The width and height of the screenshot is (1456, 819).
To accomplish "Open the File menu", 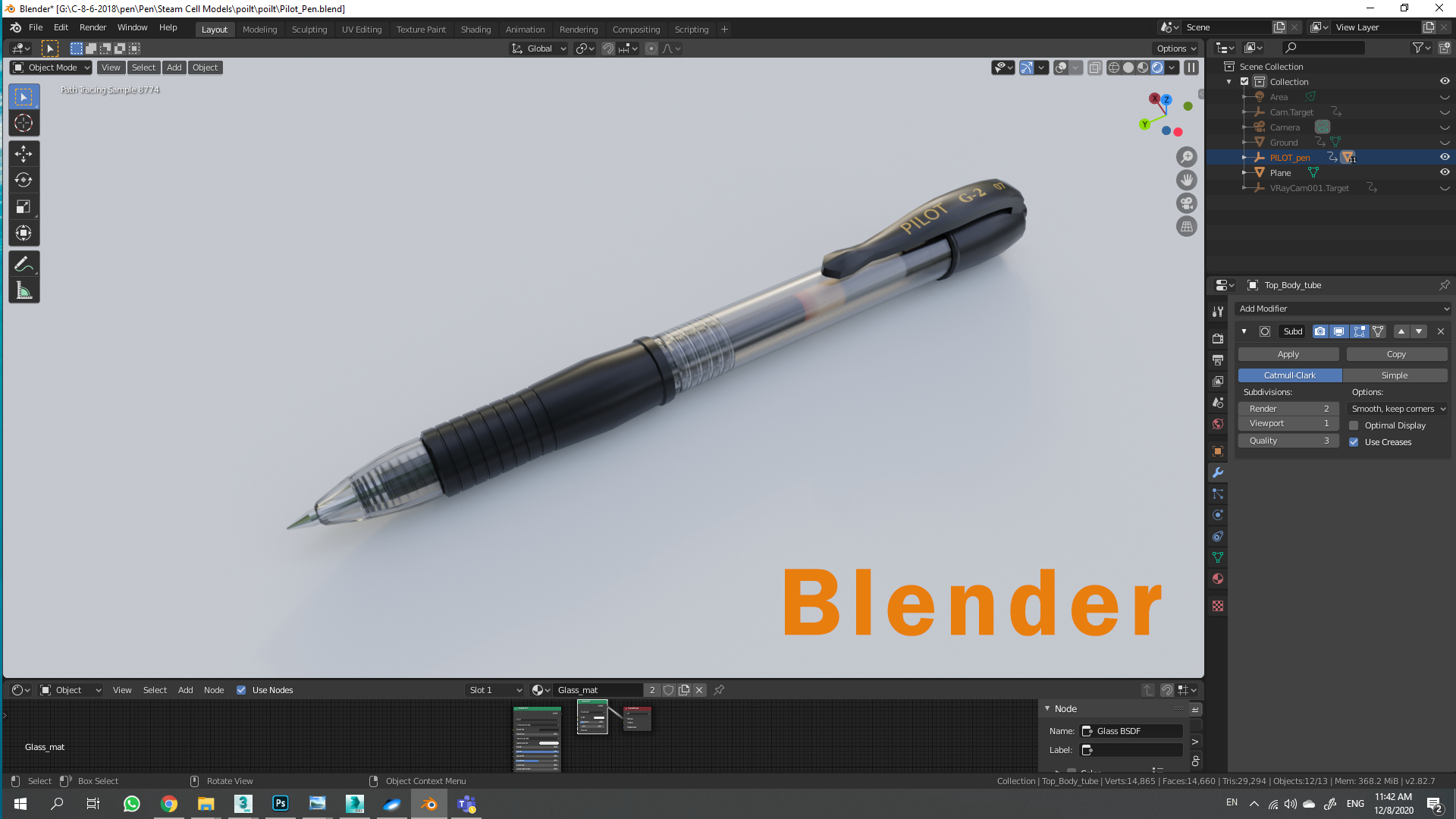I will click(x=36, y=27).
